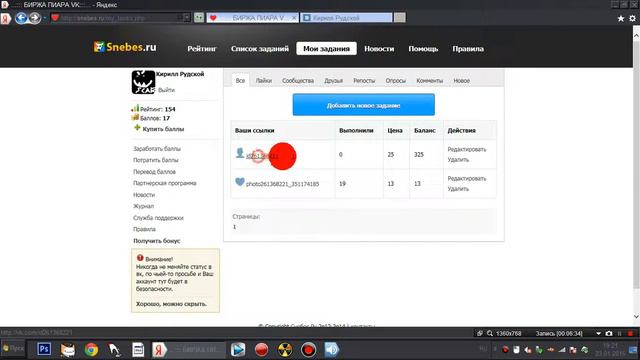Click the browser forward arrow button
The width and height of the screenshot is (640, 360).
point(35,18)
